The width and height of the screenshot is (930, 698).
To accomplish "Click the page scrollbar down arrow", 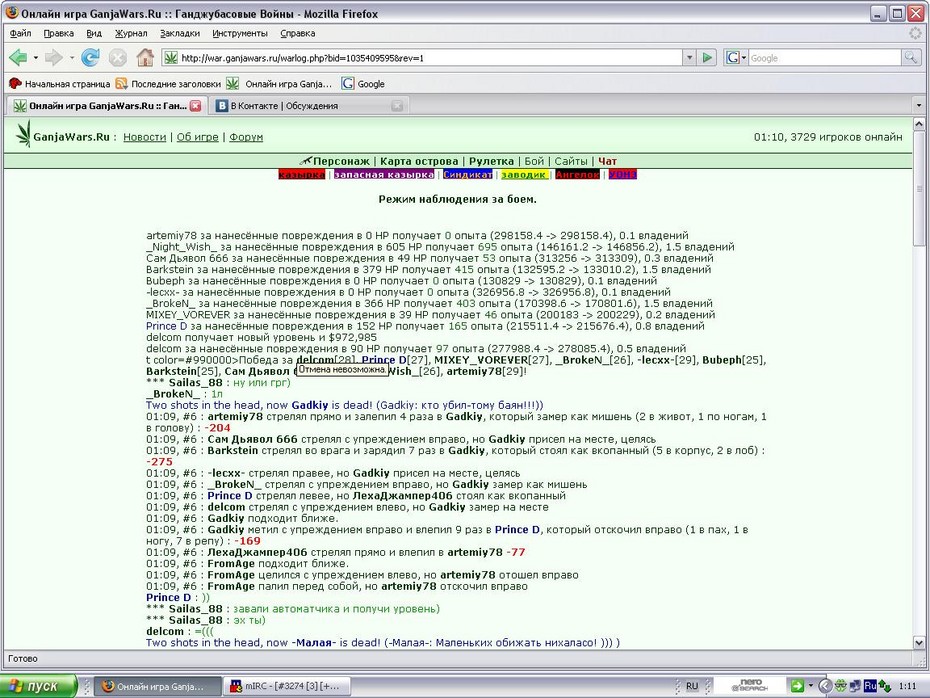I will coord(919,642).
